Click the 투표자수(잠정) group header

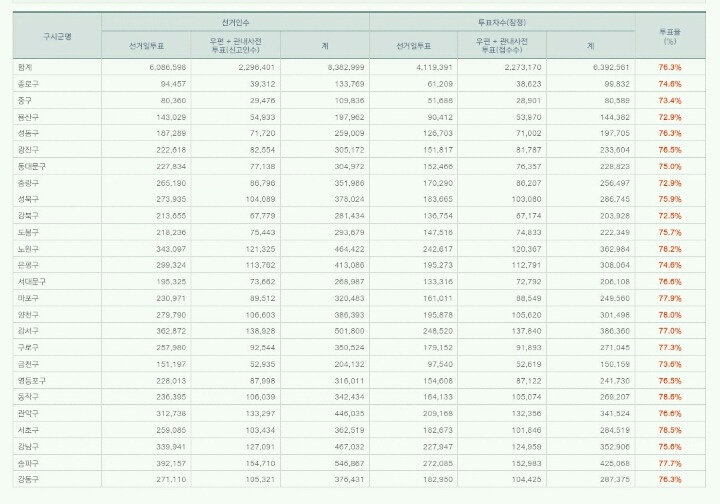pos(502,22)
